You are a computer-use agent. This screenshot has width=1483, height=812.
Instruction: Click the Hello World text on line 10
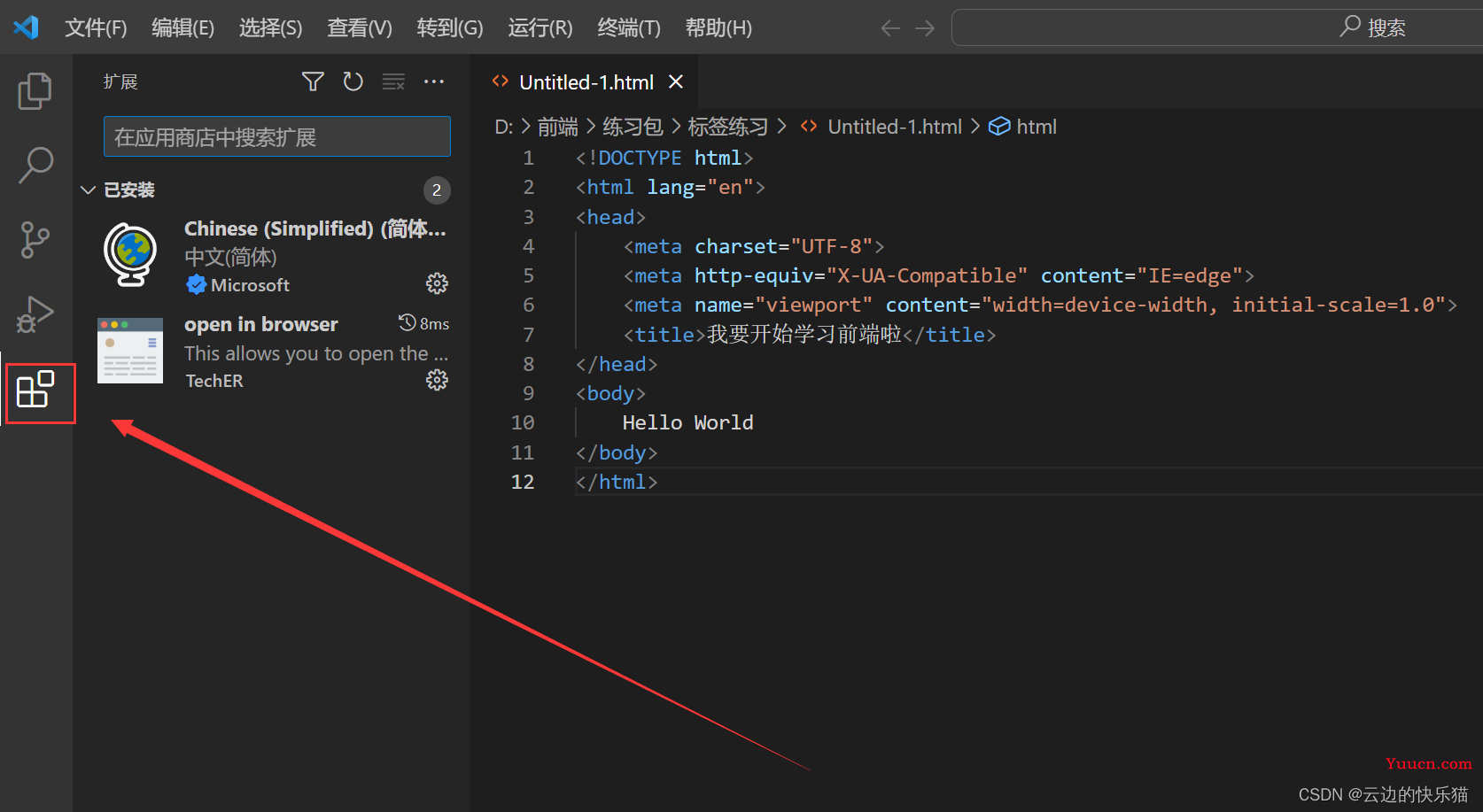pos(687,422)
